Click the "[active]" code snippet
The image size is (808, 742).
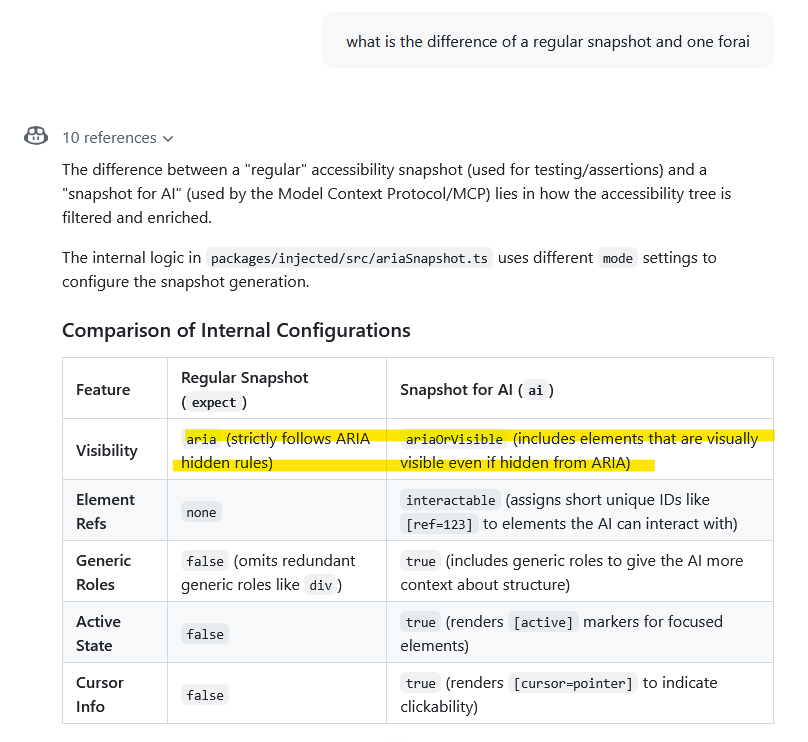[542, 622]
